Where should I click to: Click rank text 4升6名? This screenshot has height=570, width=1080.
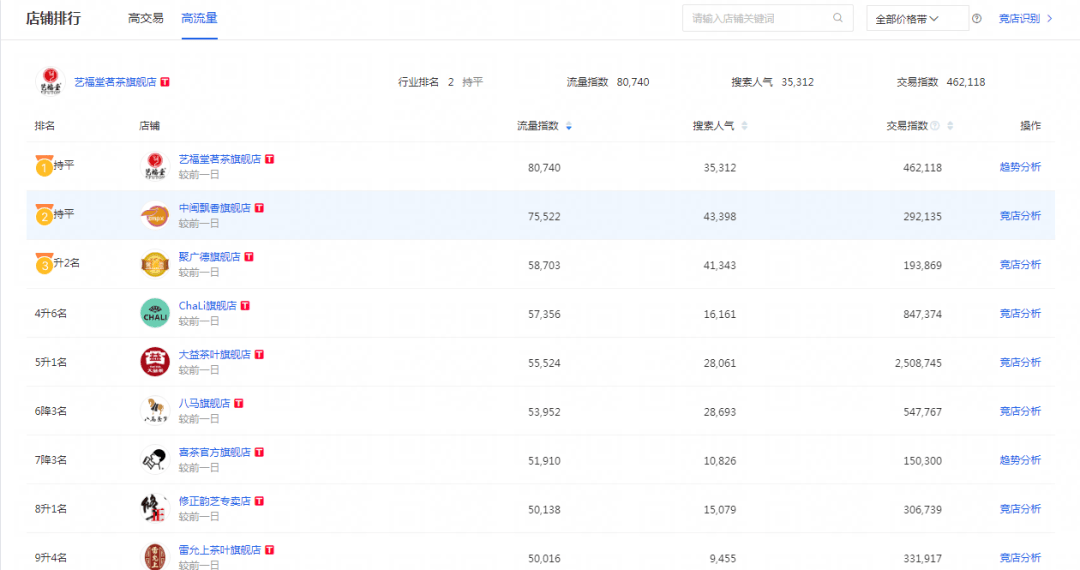point(51,313)
